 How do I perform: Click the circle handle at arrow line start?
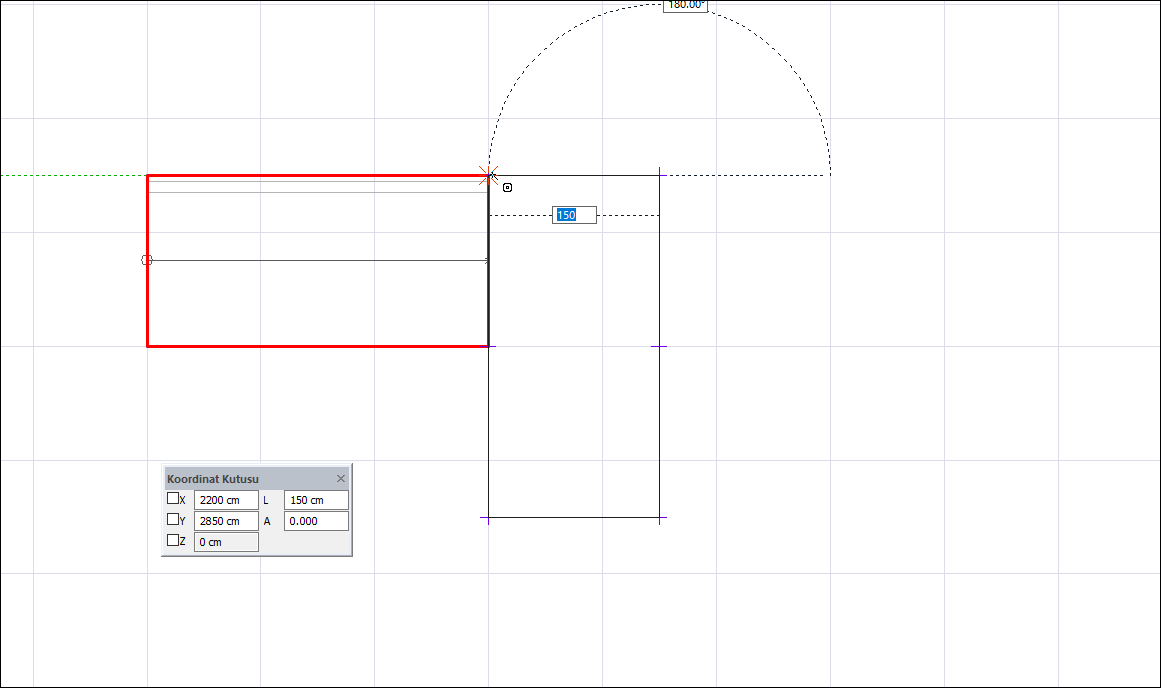coord(147,260)
